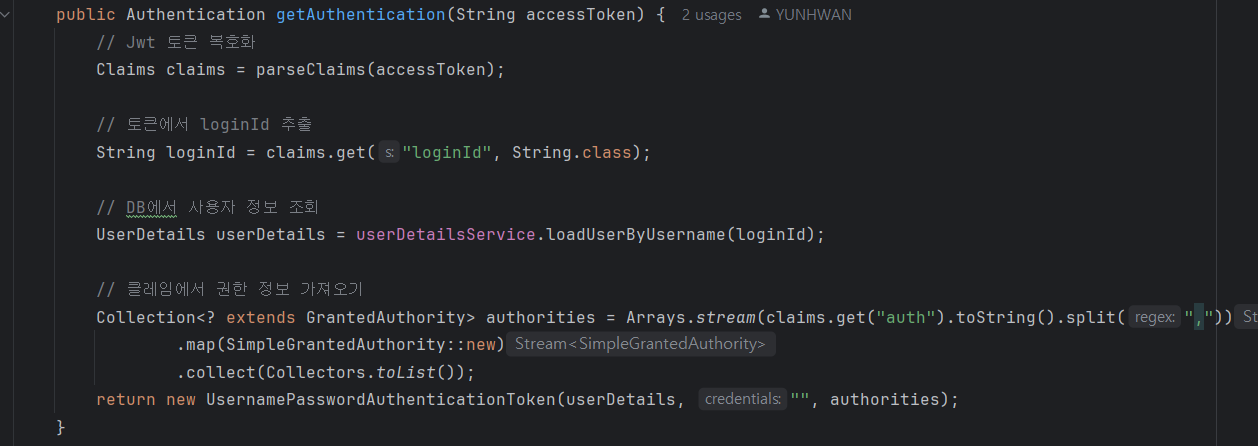Click the userDetailsService field reference
Viewport: 1258px width, 446px height.
(445, 235)
